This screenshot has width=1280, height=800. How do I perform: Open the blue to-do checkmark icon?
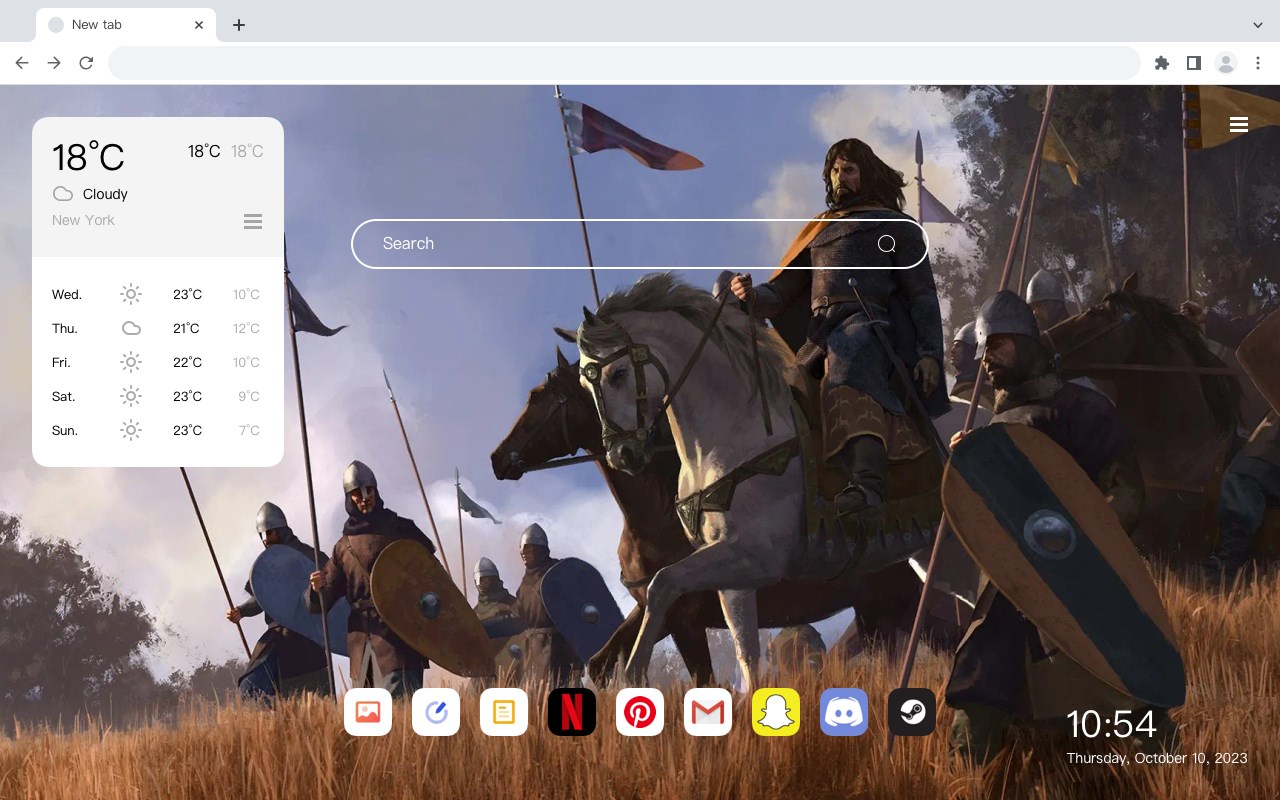click(436, 712)
